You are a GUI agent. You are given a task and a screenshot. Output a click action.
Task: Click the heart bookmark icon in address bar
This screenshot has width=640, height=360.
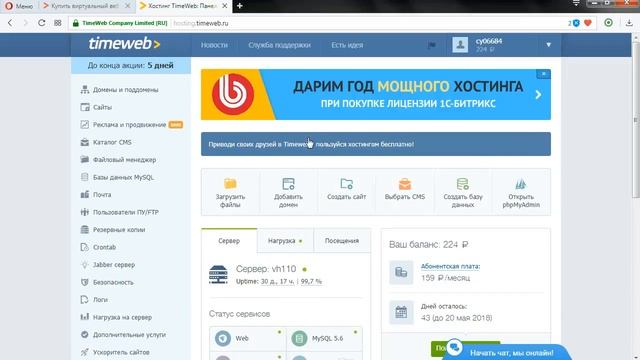pos(588,23)
